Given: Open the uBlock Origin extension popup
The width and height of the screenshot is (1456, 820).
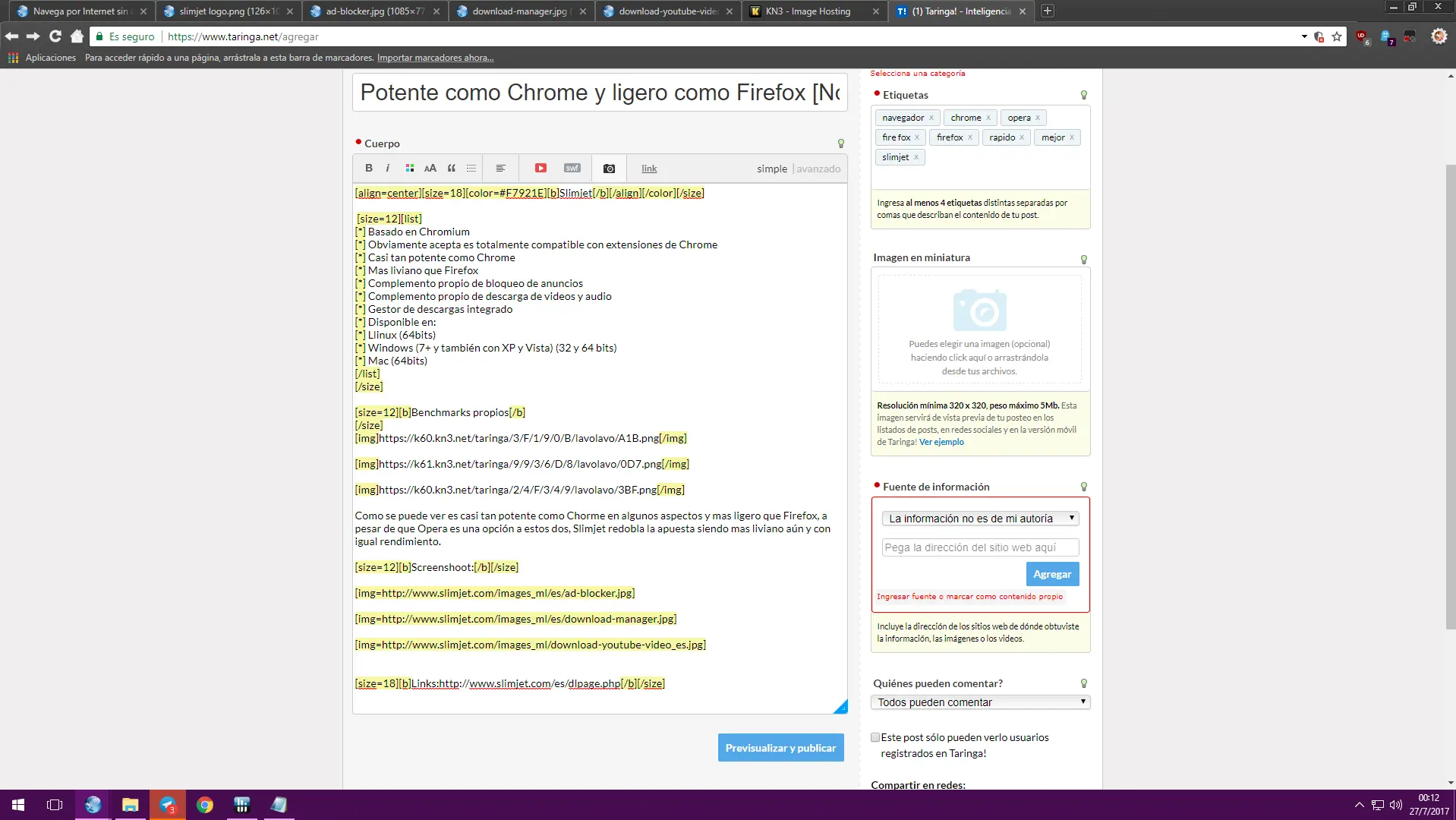Looking at the screenshot, I should click(x=1362, y=36).
